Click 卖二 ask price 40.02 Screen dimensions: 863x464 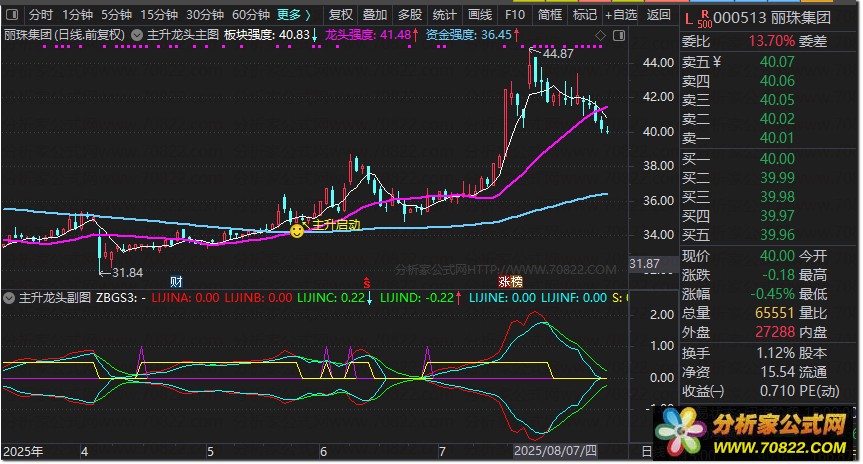point(777,119)
